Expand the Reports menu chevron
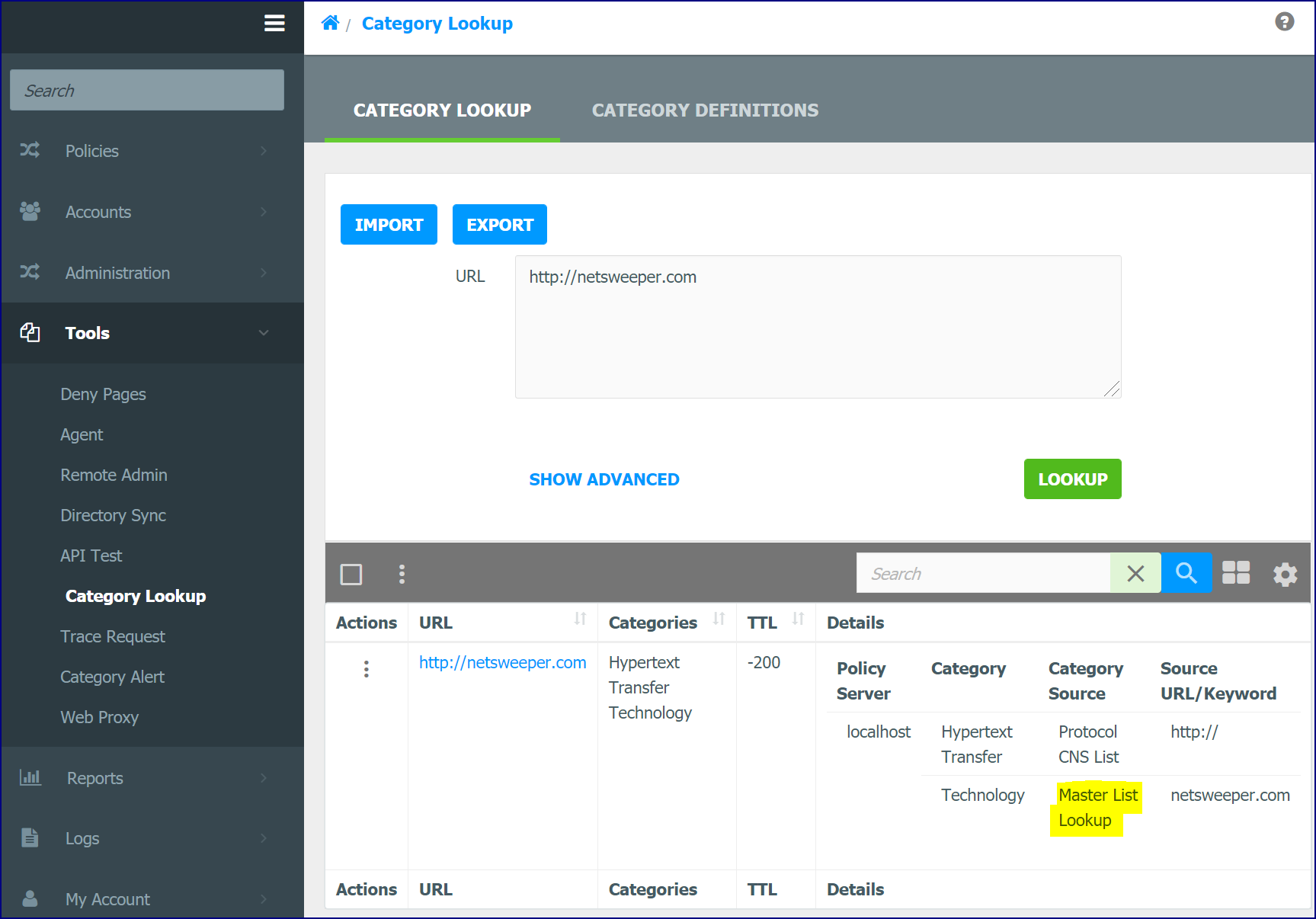The height and width of the screenshot is (919, 1316). coord(264,778)
